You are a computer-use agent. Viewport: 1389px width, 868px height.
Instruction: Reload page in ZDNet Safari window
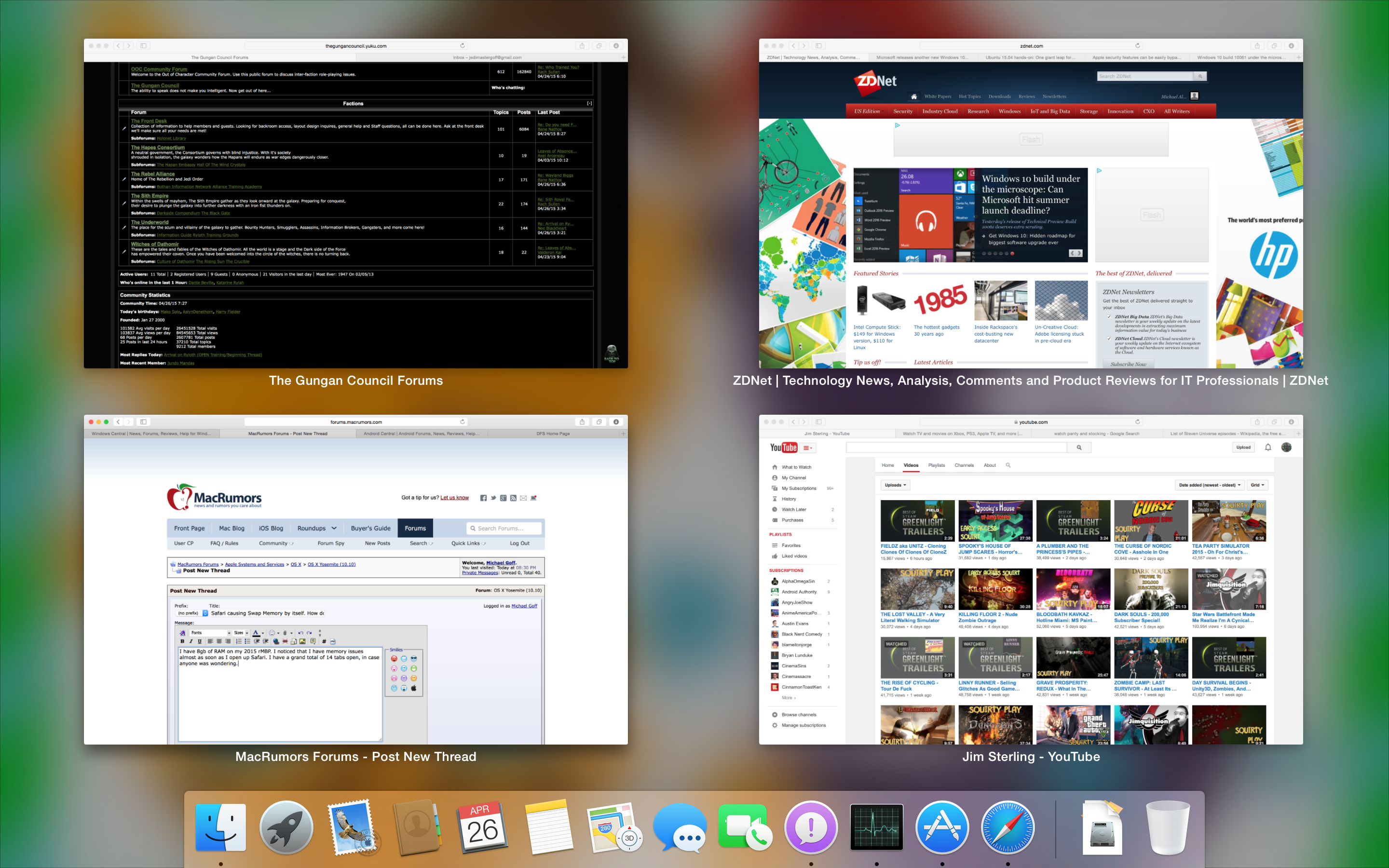[1138, 45]
